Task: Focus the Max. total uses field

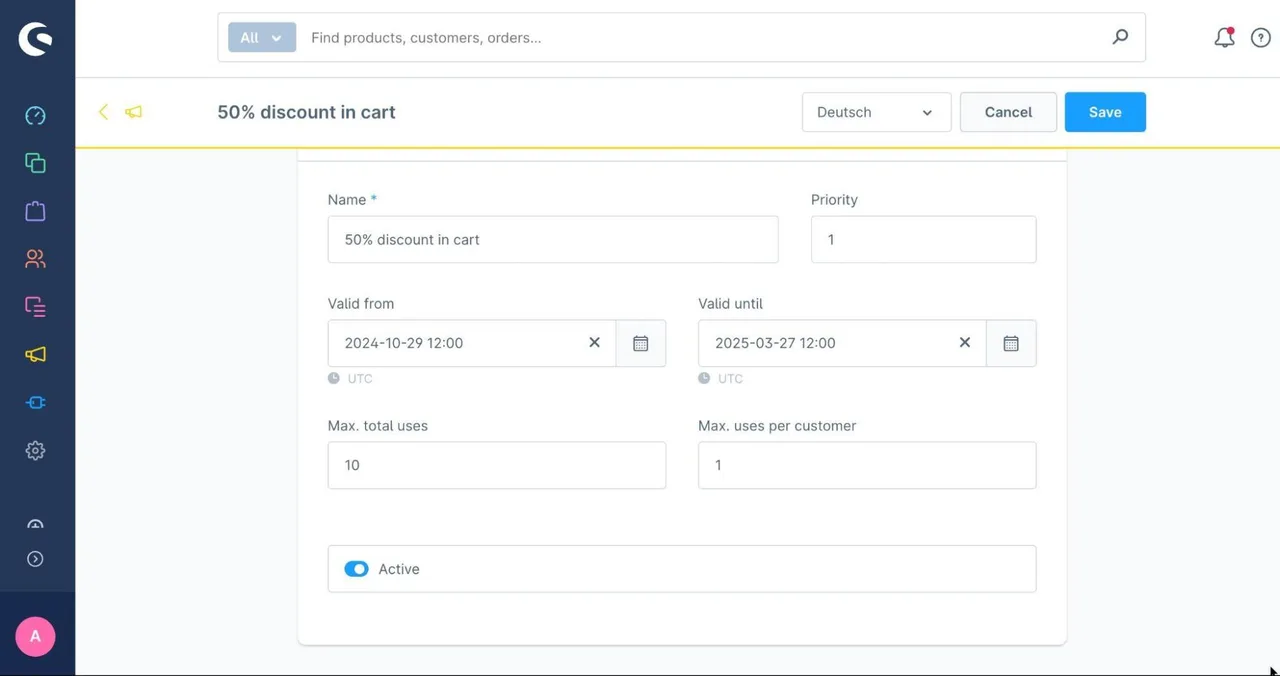Action: pos(497,465)
